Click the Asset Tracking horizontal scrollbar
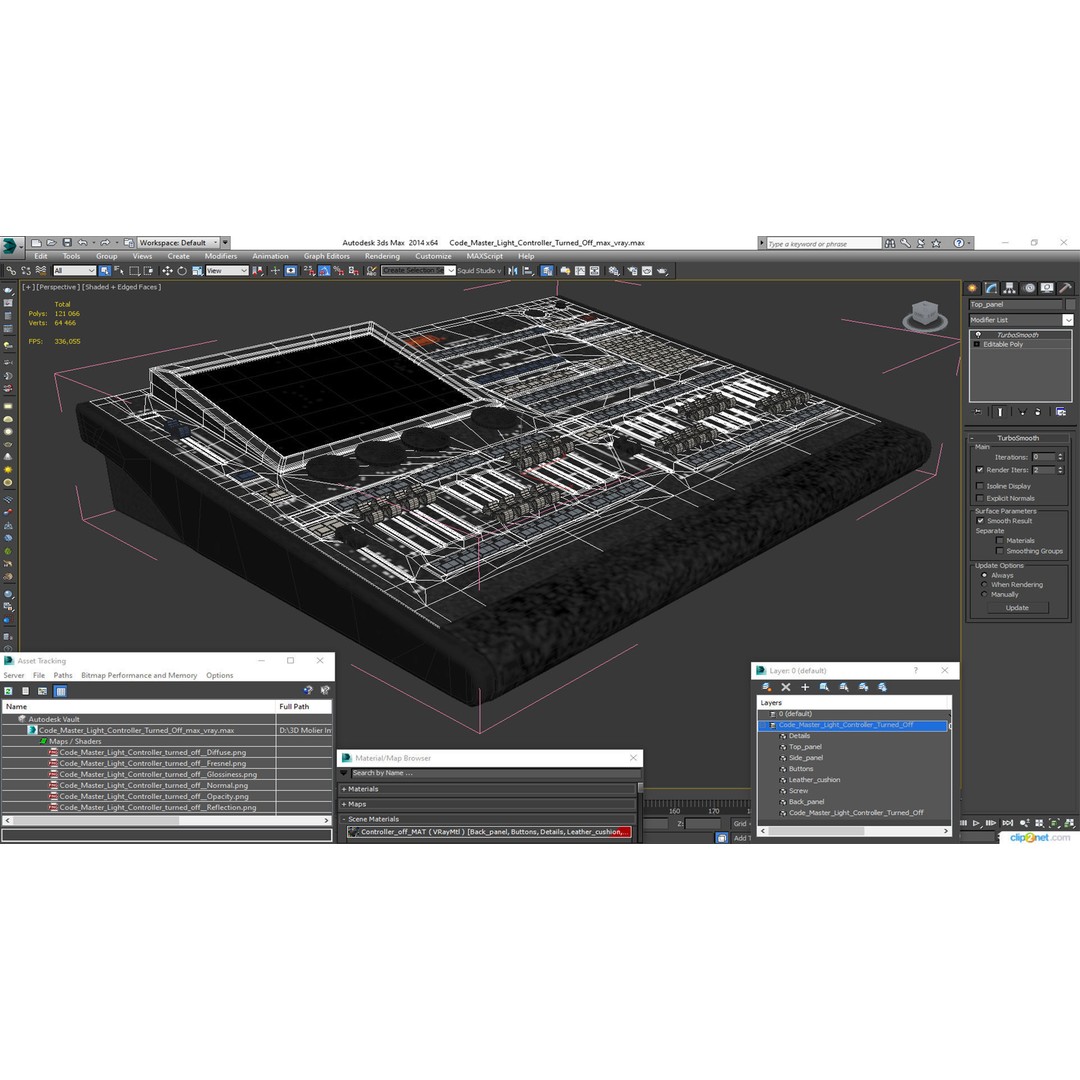Image resolution: width=1080 pixels, height=1080 pixels. (x=167, y=820)
